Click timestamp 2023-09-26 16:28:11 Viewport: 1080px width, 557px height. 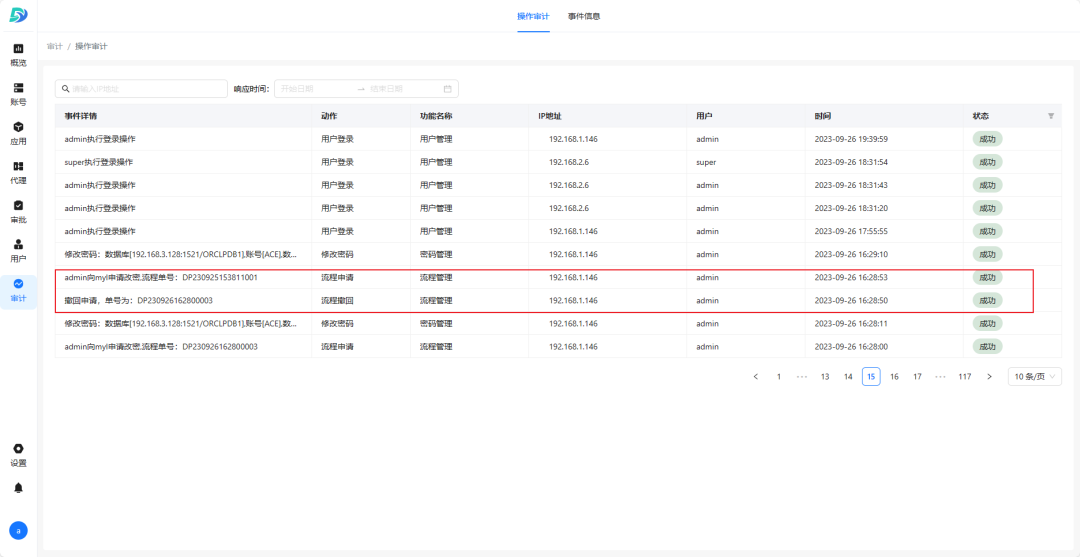pyautogui.click(x=851, y=323)
